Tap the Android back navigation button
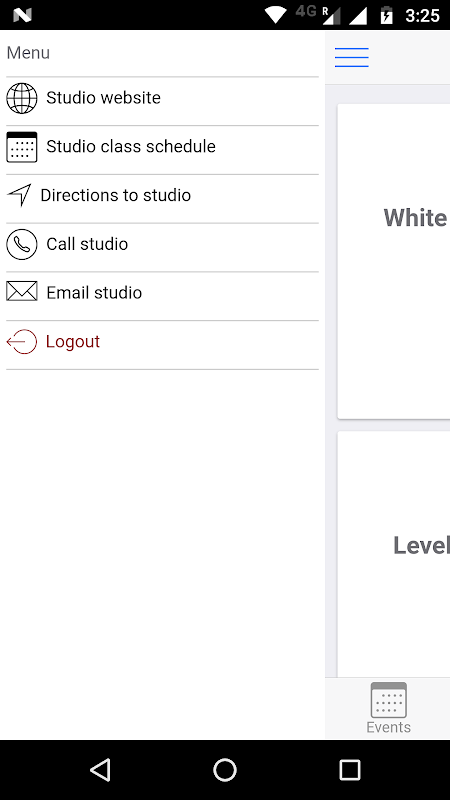 [x=101, y=769]
